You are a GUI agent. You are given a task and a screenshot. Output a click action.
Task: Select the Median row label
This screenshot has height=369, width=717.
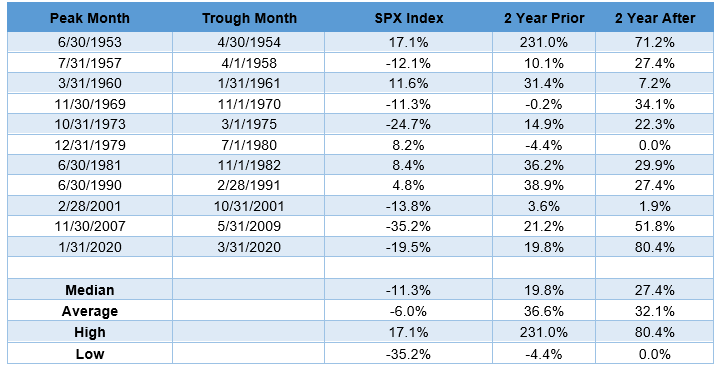tap(90, 290)
